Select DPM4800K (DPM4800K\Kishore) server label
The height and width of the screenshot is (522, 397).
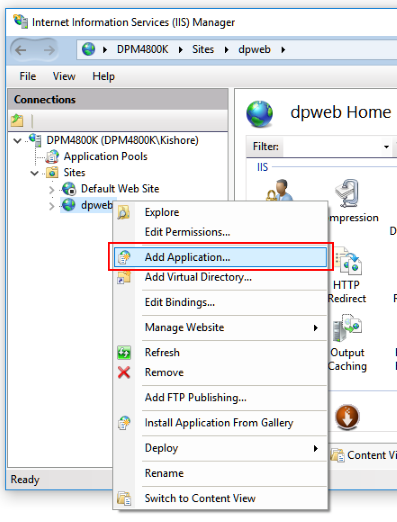point(122,140)
